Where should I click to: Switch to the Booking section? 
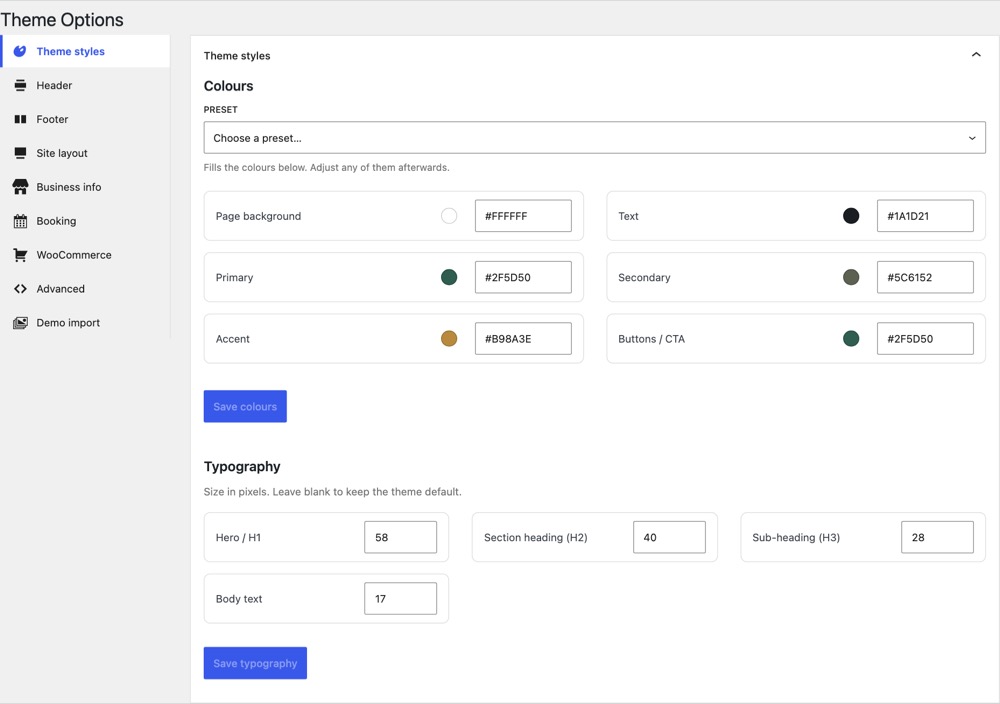click(x=85, y=221)
